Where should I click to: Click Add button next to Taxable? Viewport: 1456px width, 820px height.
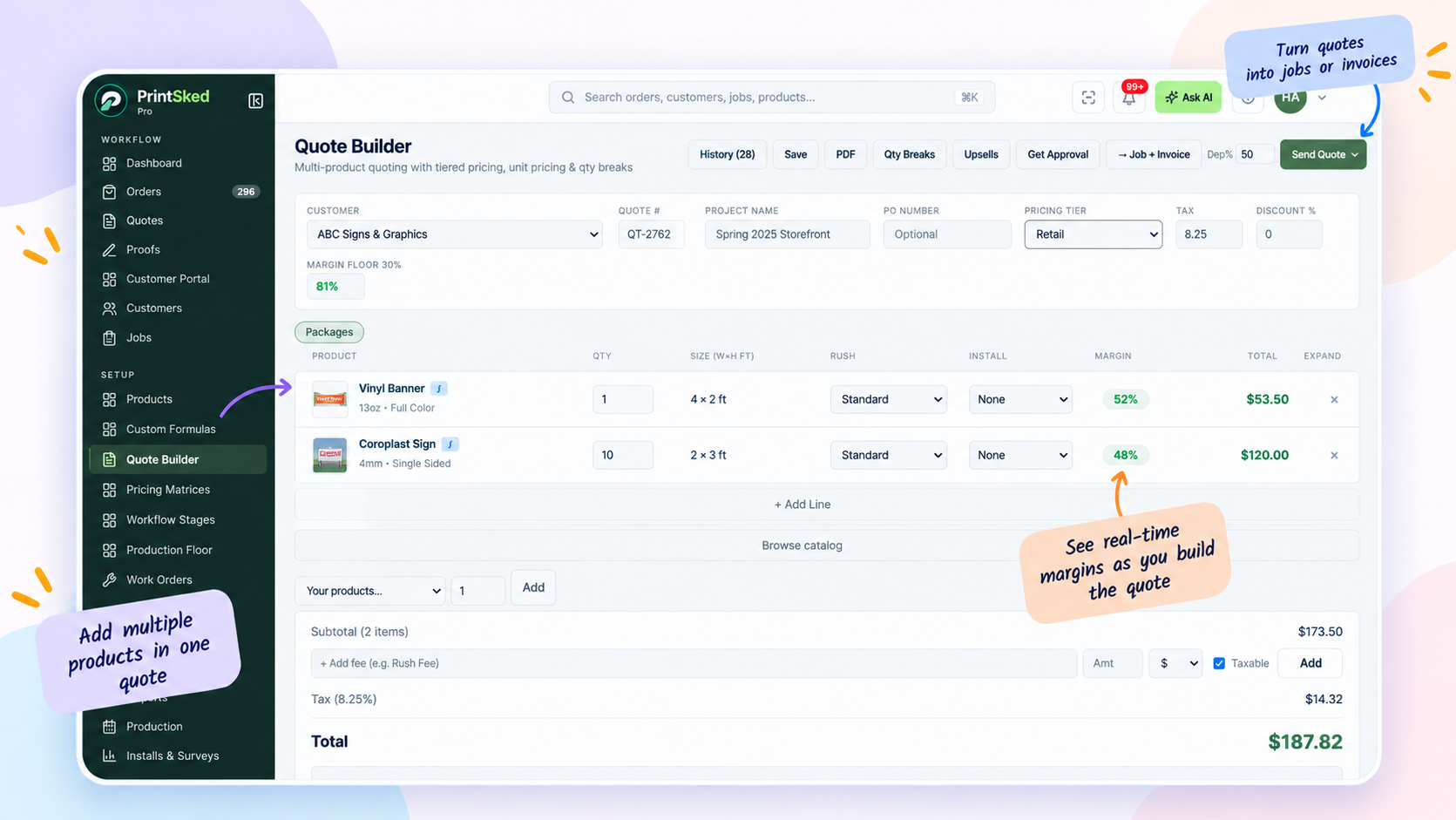(1310, 664)
